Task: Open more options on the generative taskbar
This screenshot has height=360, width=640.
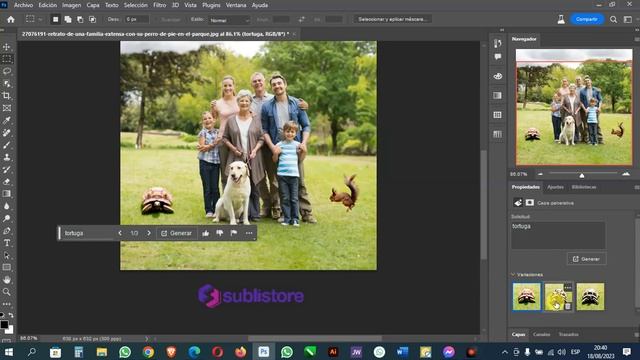Action: (249, 233)
